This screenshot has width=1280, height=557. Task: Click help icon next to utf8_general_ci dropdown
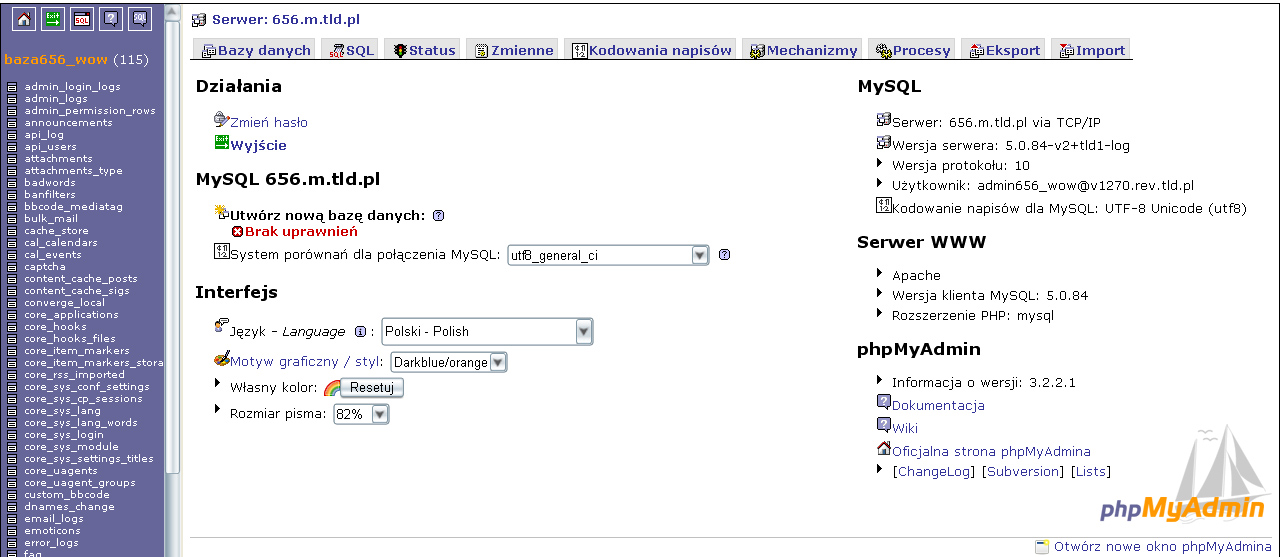coord(724,255)
